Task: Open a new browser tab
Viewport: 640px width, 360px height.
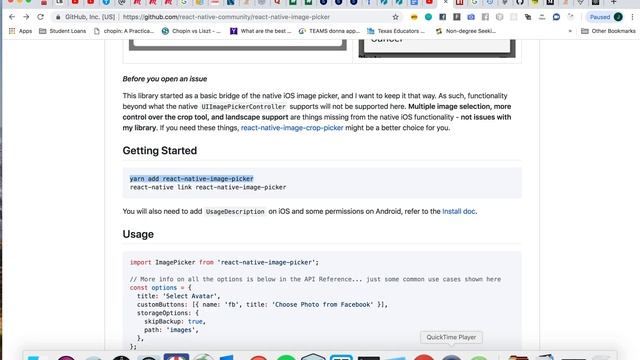Action: [x=613, y=2]
